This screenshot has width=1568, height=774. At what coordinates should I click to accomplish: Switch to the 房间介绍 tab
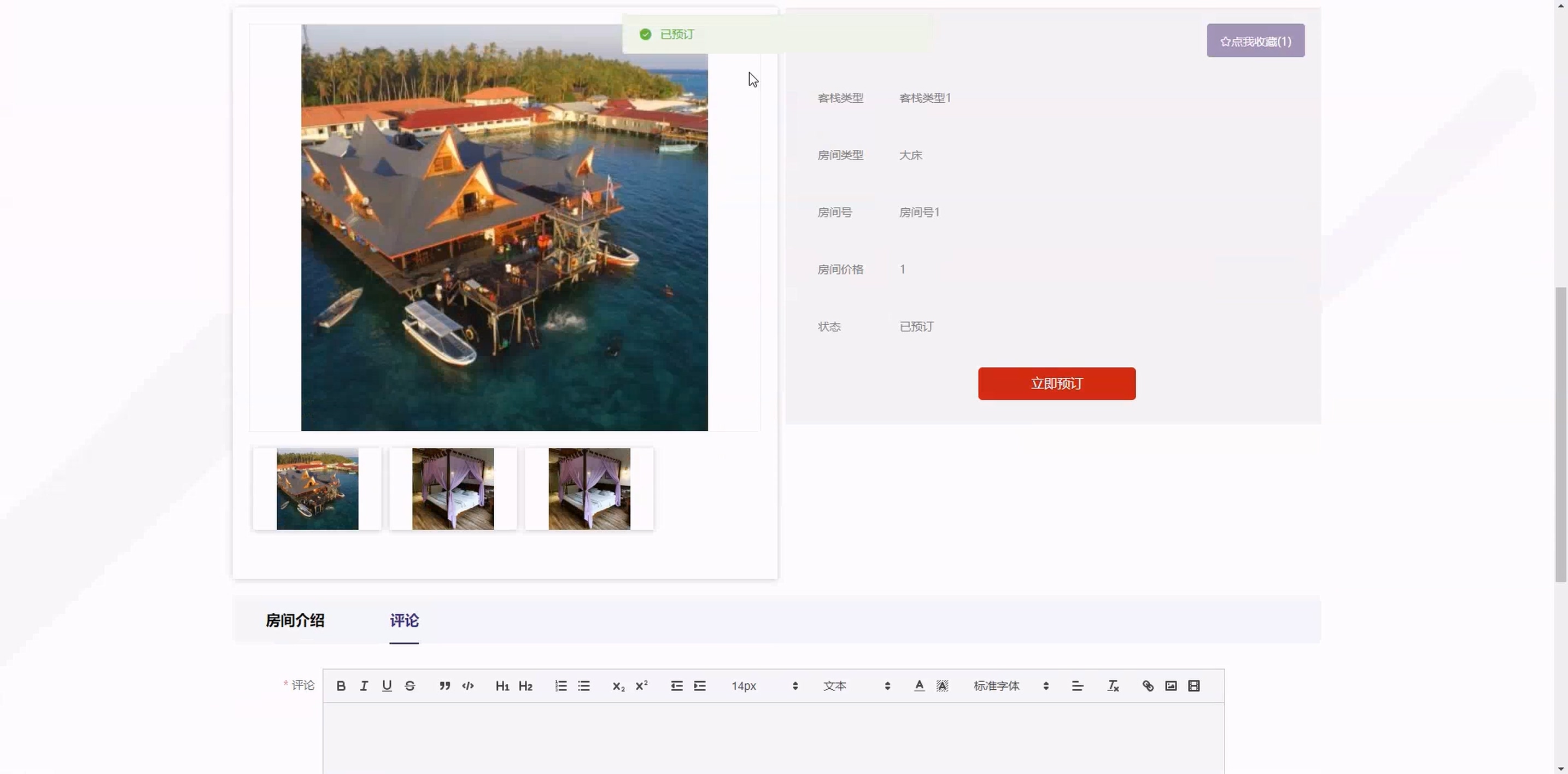tap(295, 620)
